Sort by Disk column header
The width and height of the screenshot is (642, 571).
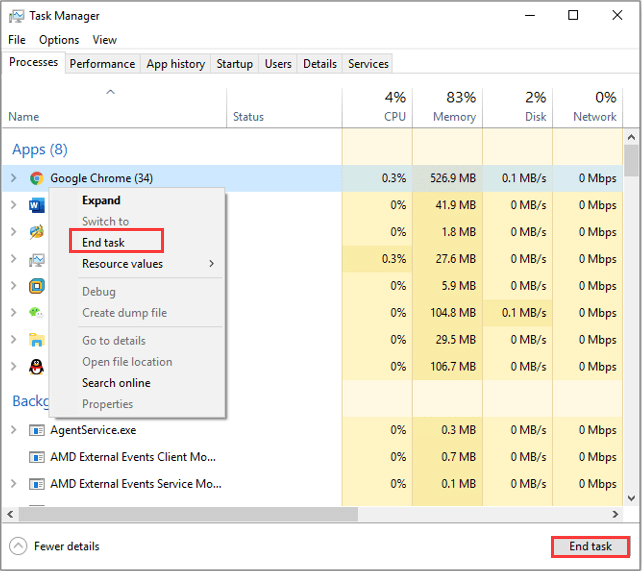coord(518,107)
